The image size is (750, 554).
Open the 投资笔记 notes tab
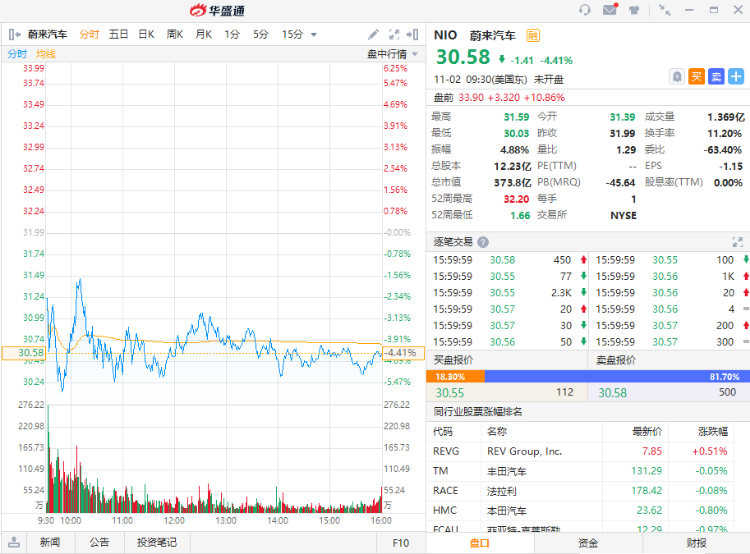click(157, 543)
